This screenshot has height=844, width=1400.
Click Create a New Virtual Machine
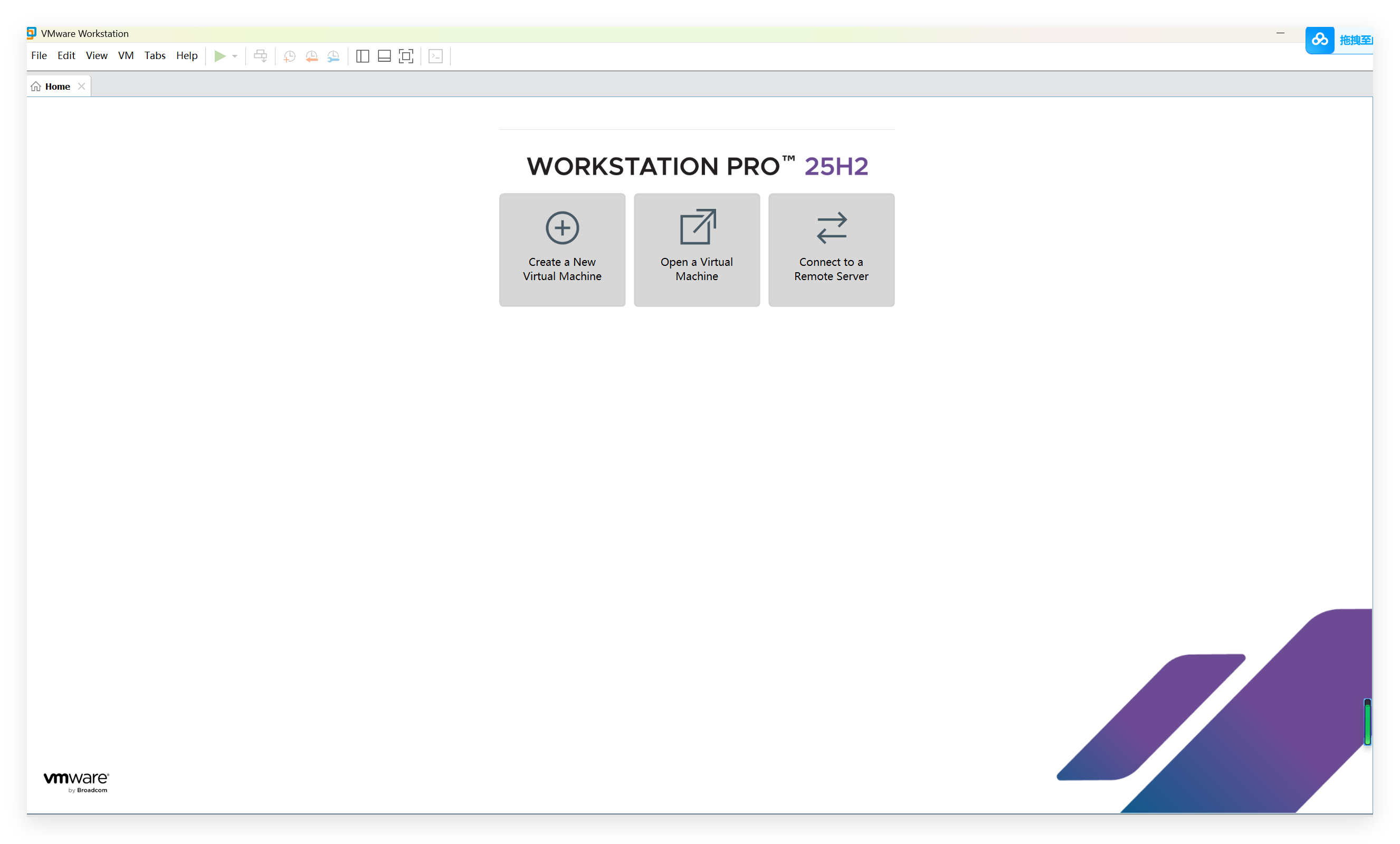tap(561, 250)
